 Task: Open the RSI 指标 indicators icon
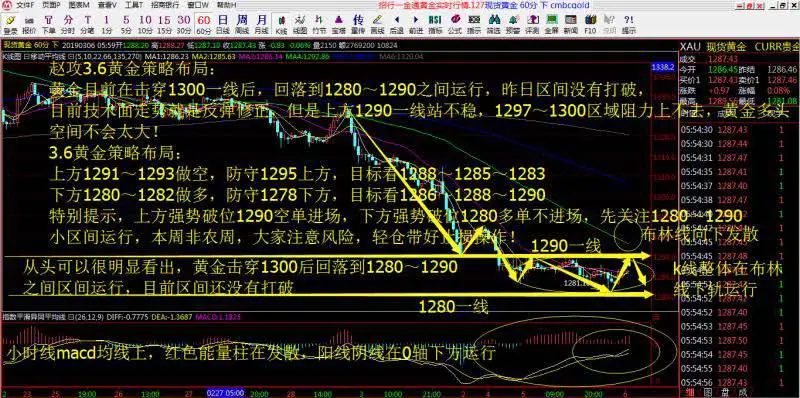435,23
